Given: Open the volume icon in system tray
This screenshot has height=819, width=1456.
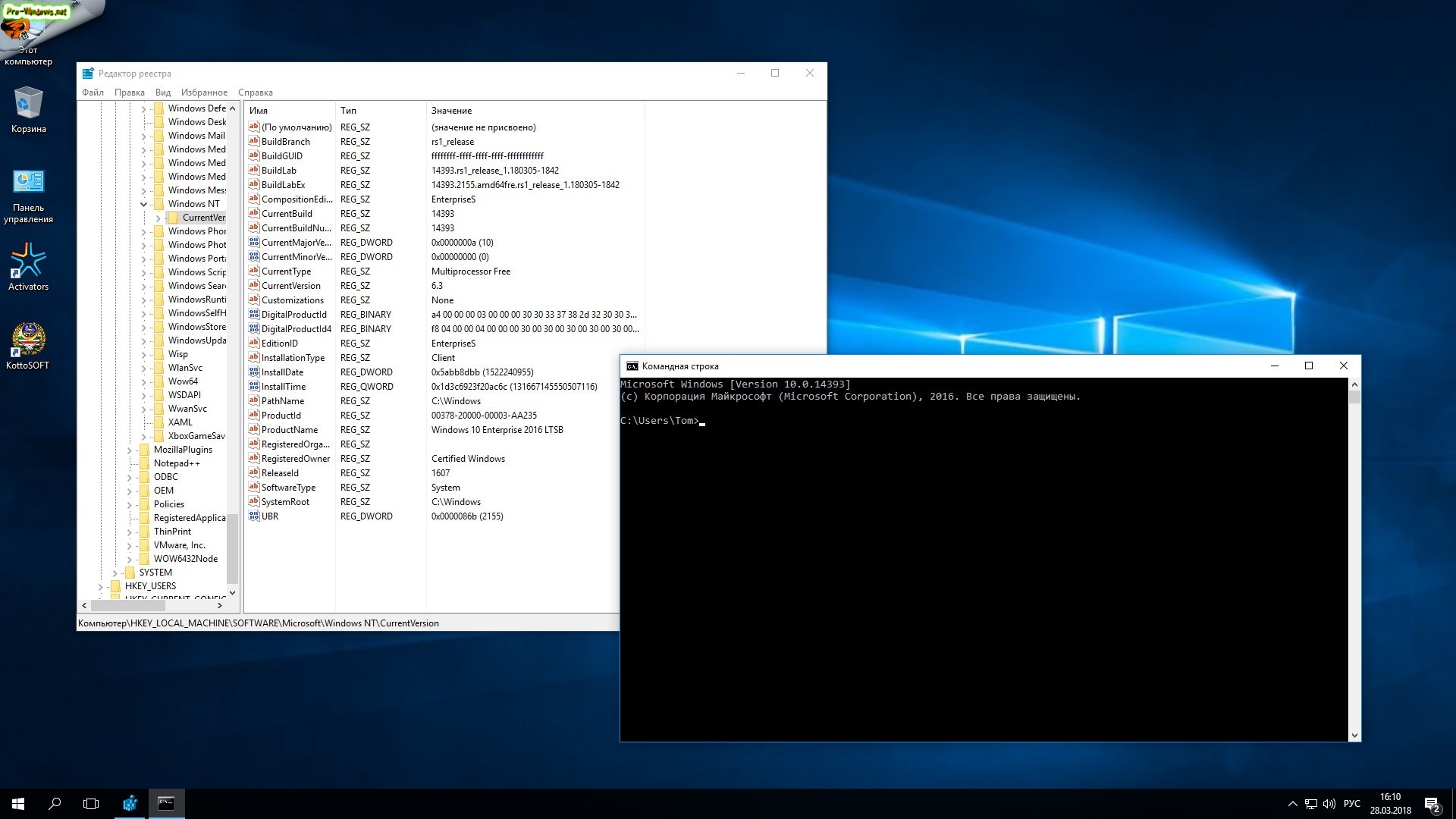Looking at the screenshot, I should 1329,804.
